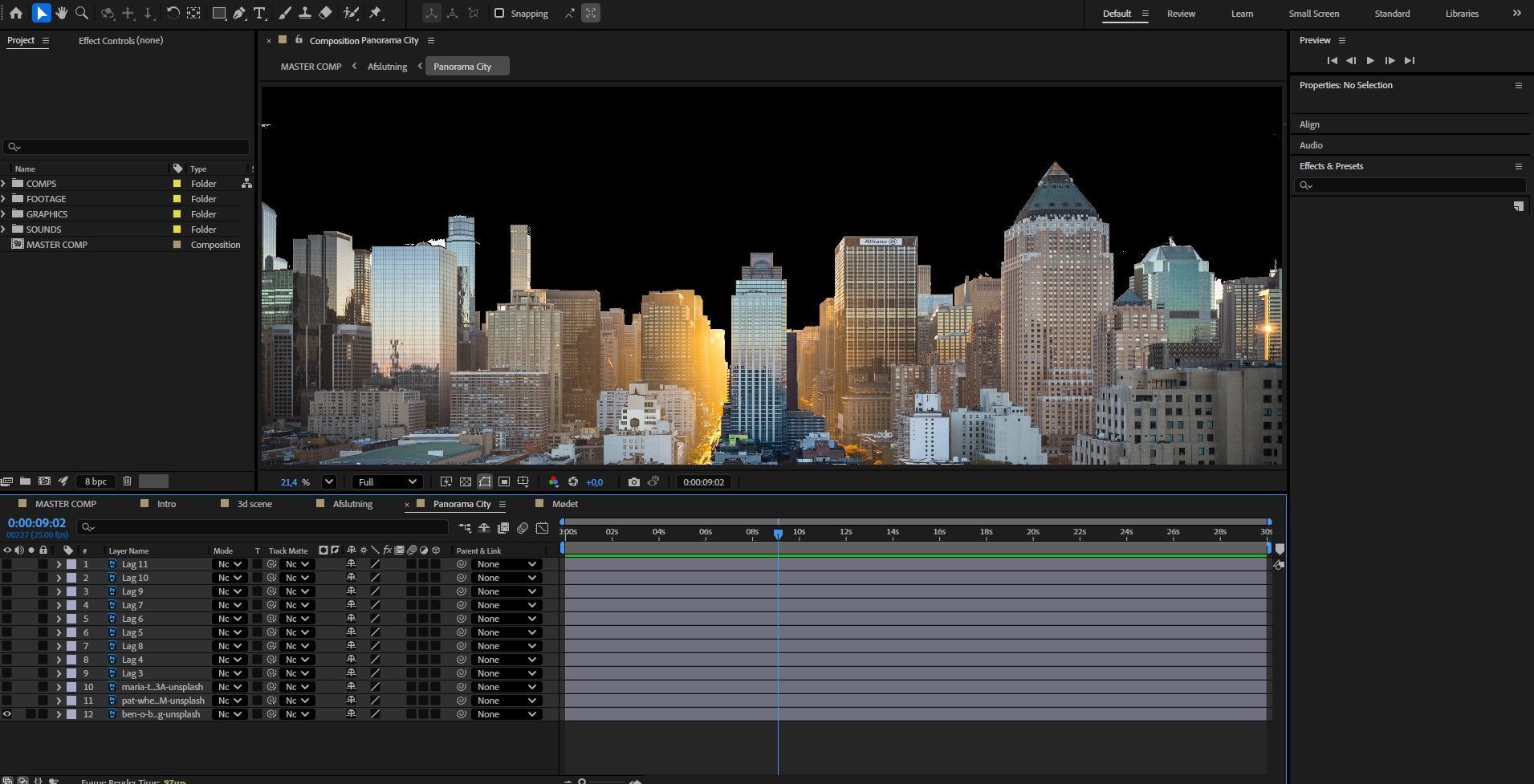Open the Full resolution dropdown
This screenshot has height=784, width=1534.
(x=388, y=481)
